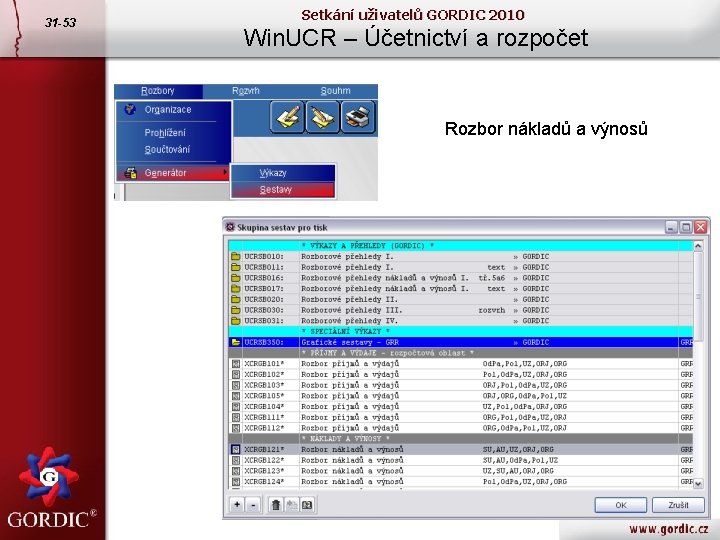Click header '* NÁKLADY A VÝNOSY *'
The width and height of the screenshot is (720, 540).
point(346,439)
